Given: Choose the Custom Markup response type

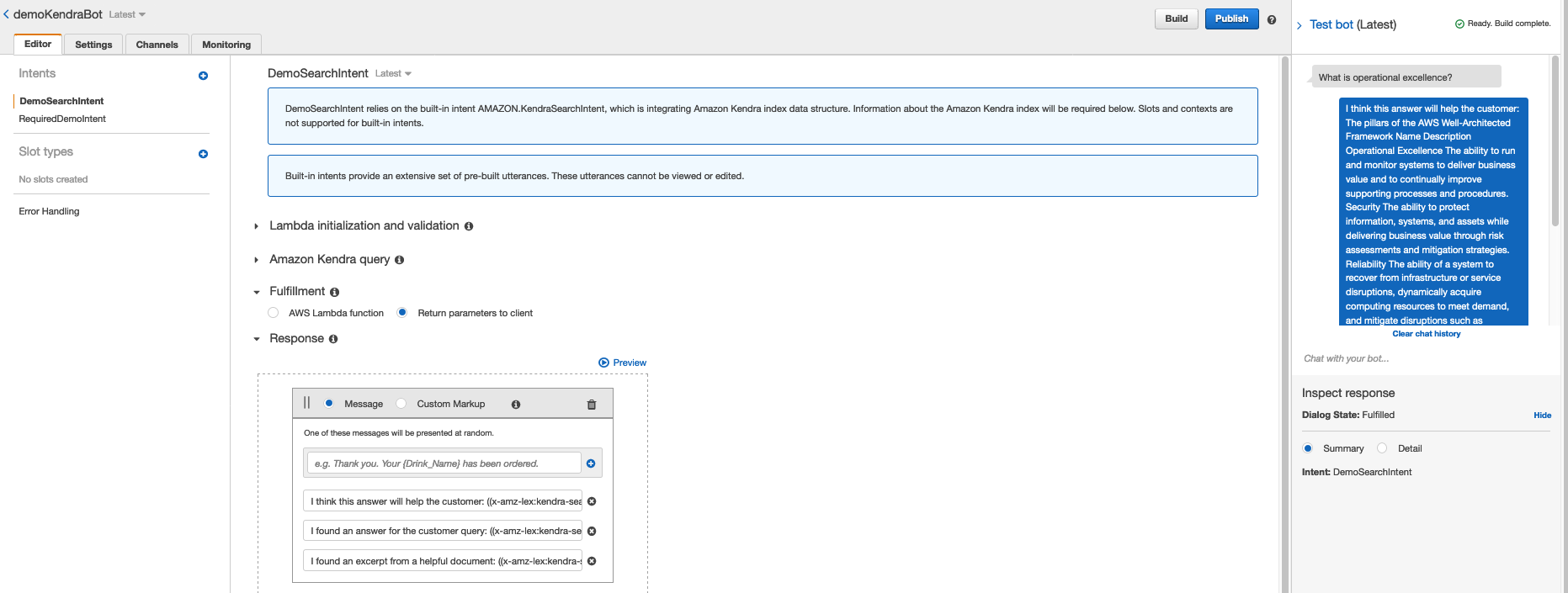Looking at the screenshot, I should coord(401,404).
